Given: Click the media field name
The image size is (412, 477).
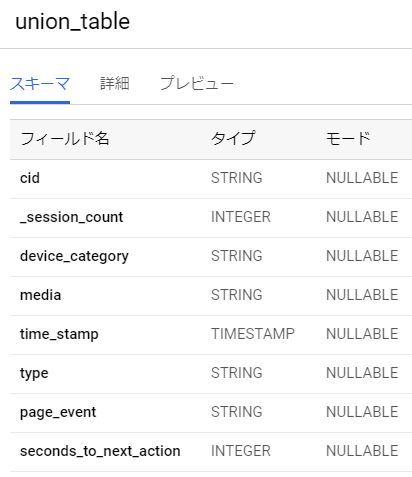Looking at the screenshot, I should (41, 295).
